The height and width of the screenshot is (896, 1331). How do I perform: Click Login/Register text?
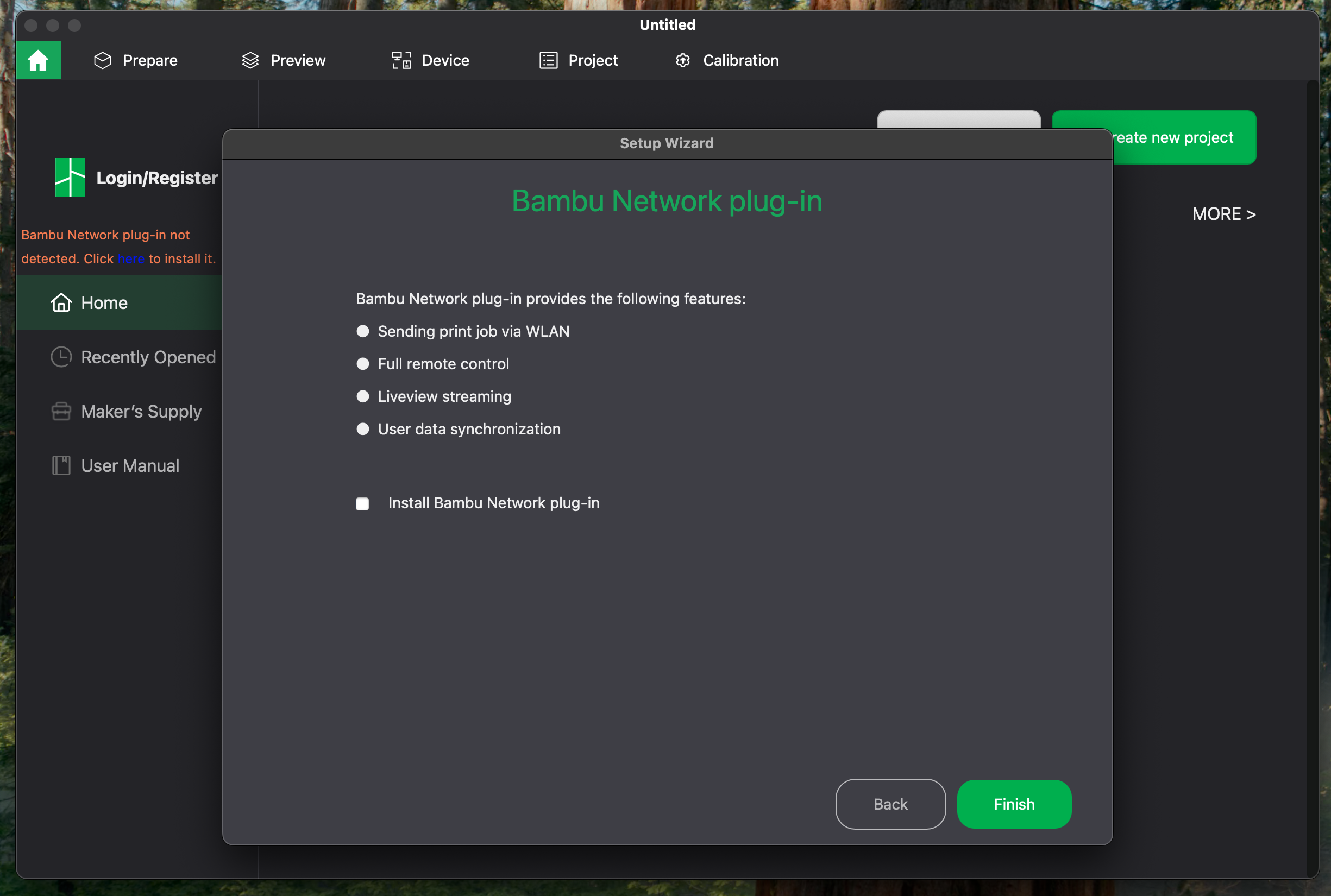point(157,178)
